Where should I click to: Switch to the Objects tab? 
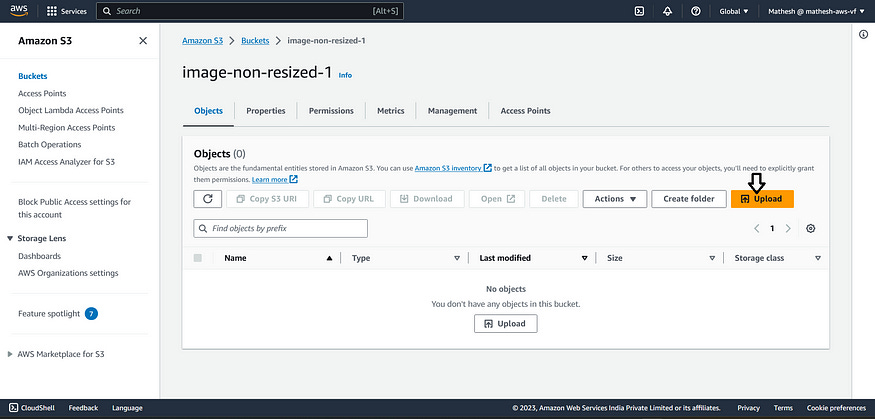[208, 110]
